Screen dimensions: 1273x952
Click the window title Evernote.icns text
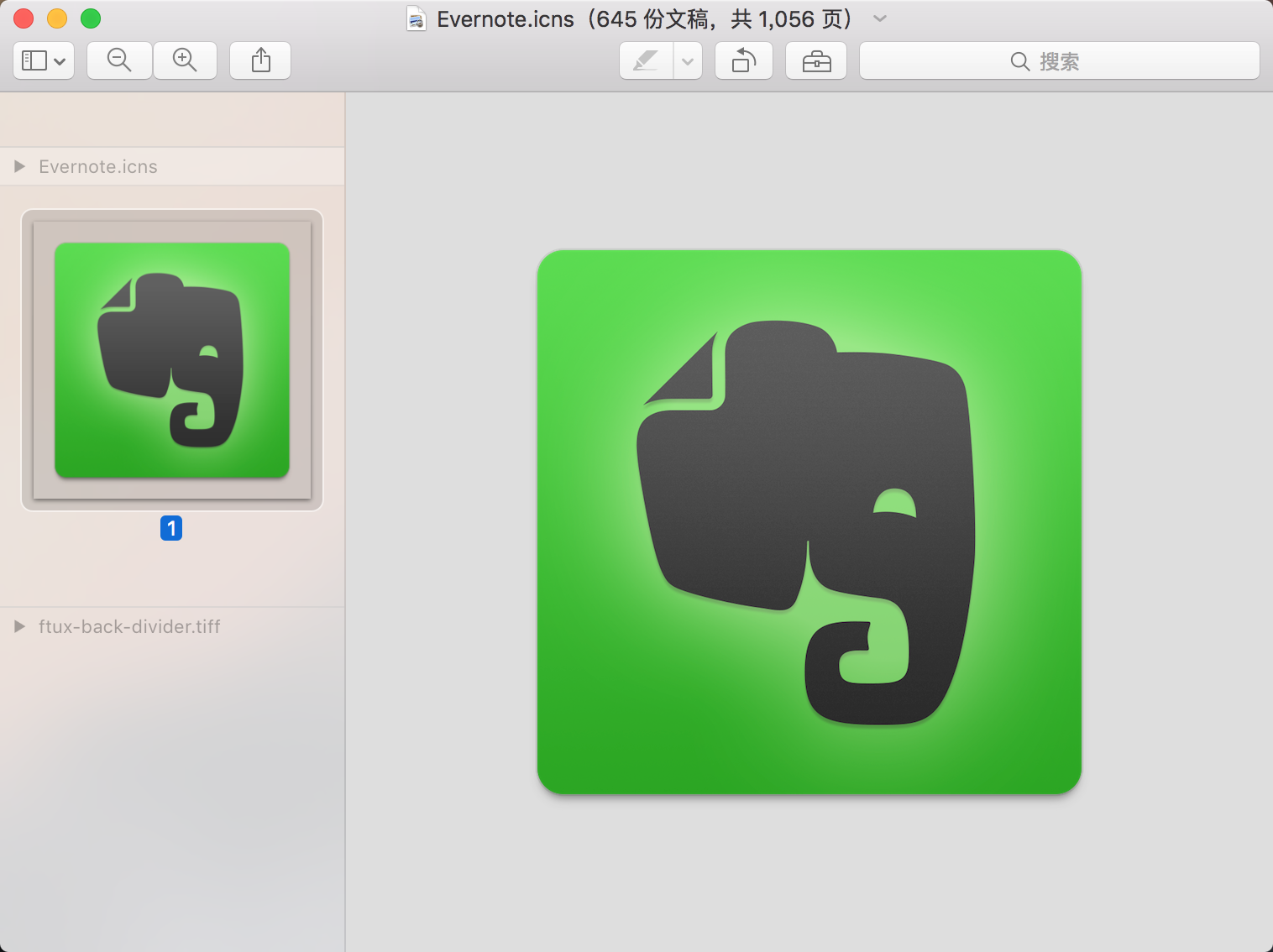pyautogui.click(x=506, y=18)
